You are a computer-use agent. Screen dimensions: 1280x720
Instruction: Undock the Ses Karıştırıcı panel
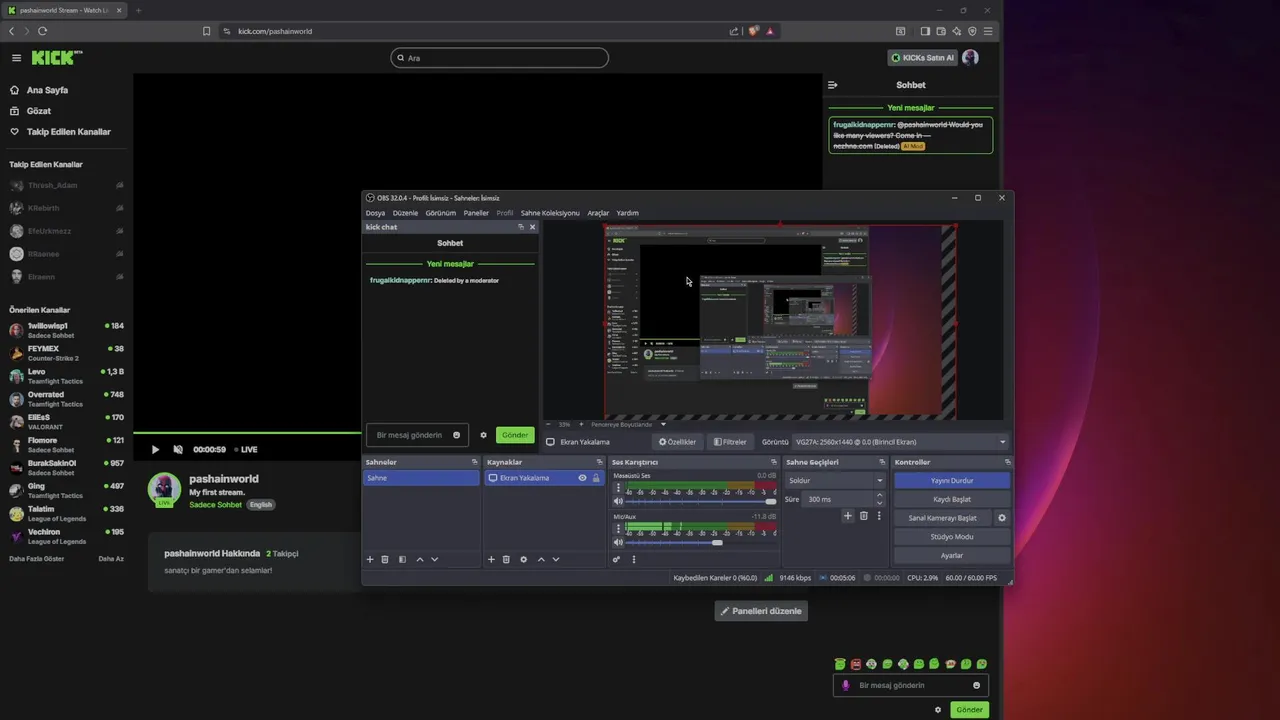774,462
